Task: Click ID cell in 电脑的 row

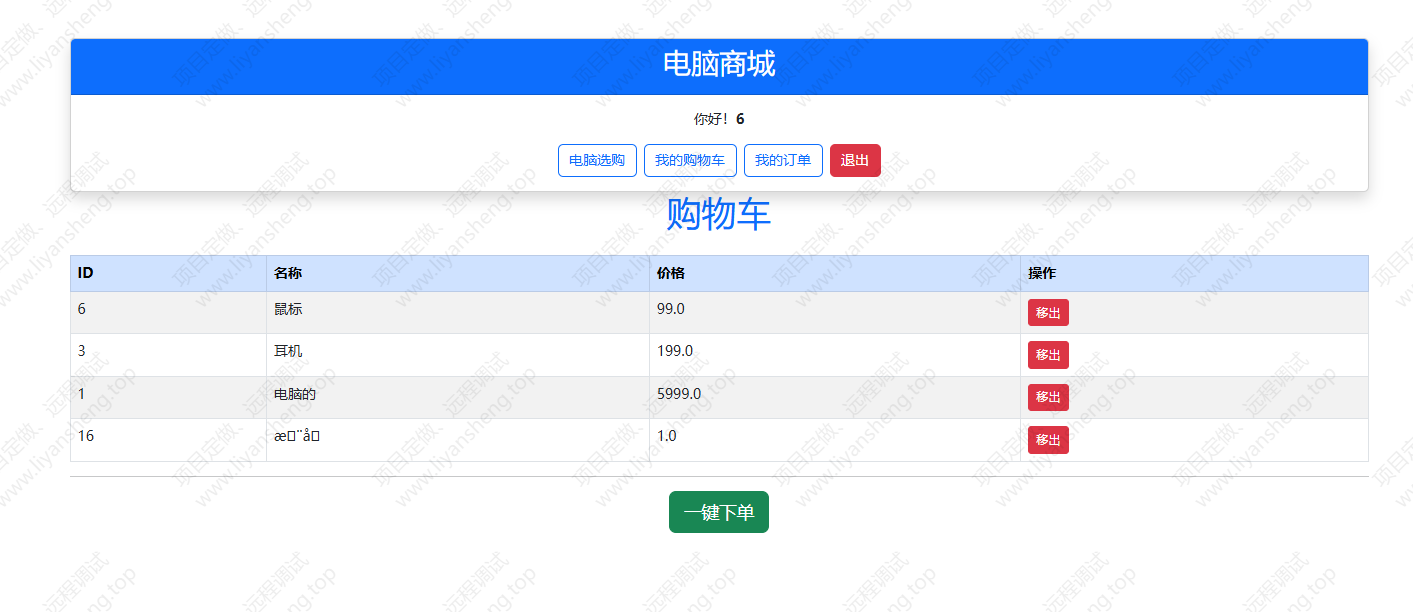Action: pyautogui.click(x=168, y=398)
